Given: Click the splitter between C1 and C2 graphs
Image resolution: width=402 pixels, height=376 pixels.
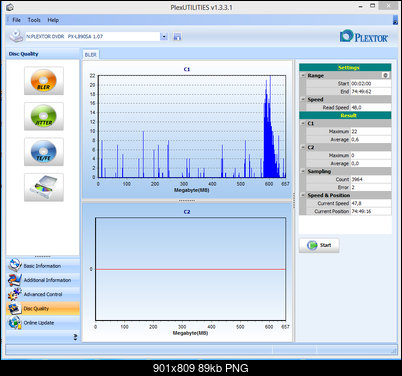Looking at the screenshot, I should 187,201.
